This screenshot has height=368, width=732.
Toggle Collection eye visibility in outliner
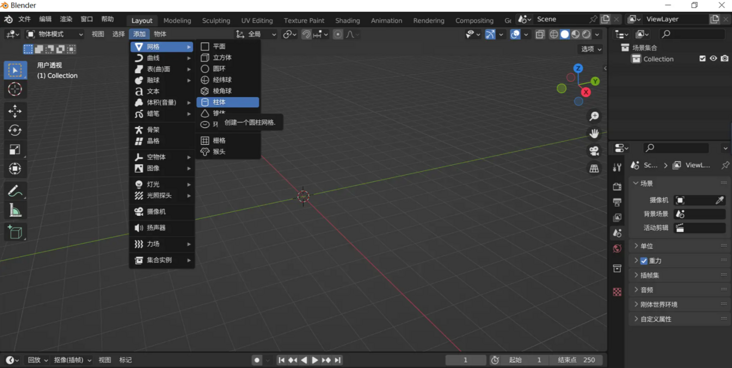pos(713,59)
